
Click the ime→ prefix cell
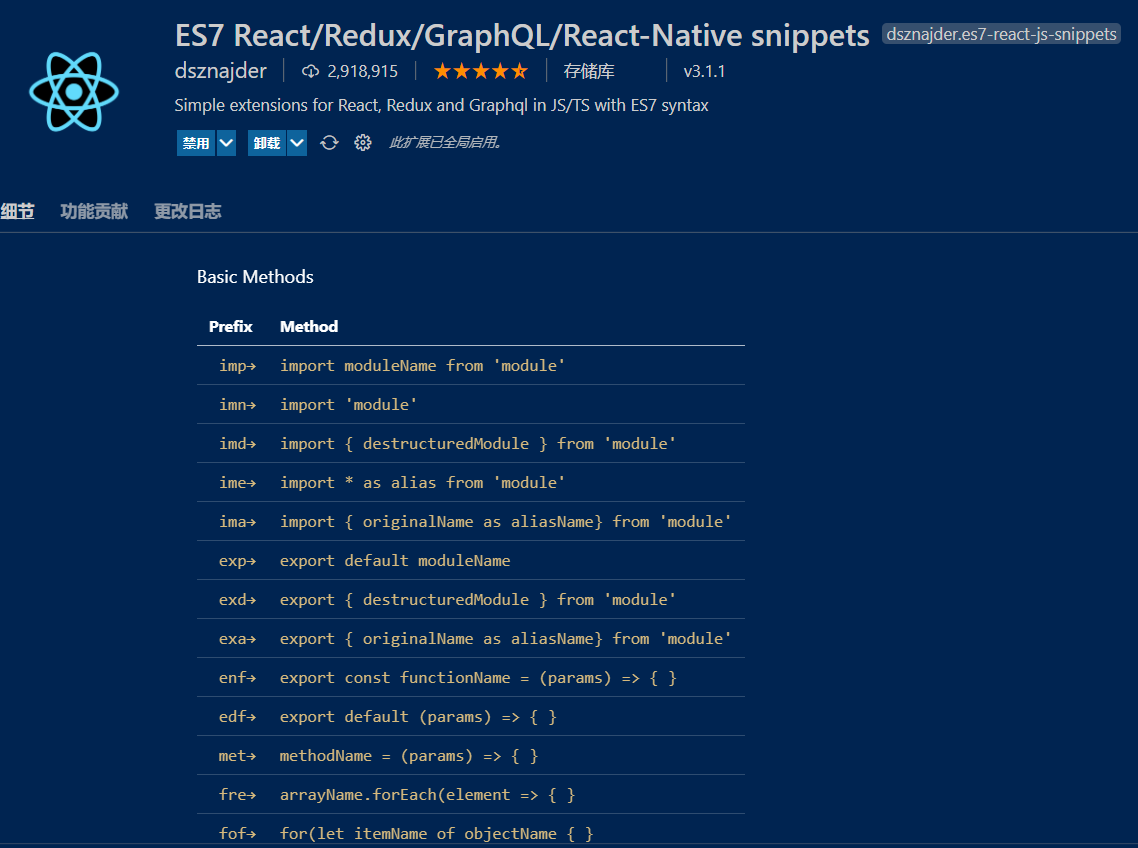pyautogui.click(x=238, y=483)
